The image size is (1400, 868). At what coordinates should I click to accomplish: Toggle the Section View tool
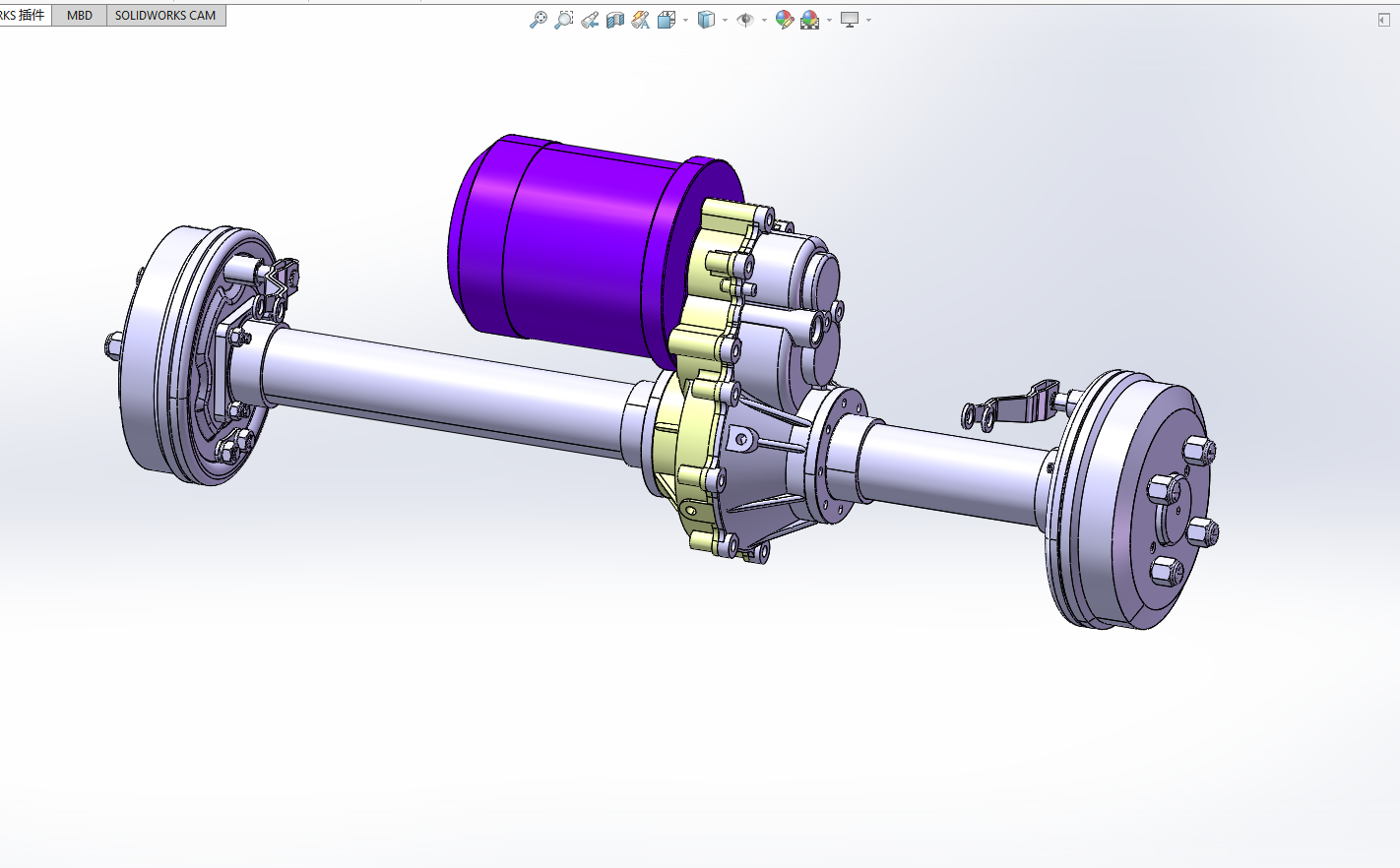coord(614,20)
